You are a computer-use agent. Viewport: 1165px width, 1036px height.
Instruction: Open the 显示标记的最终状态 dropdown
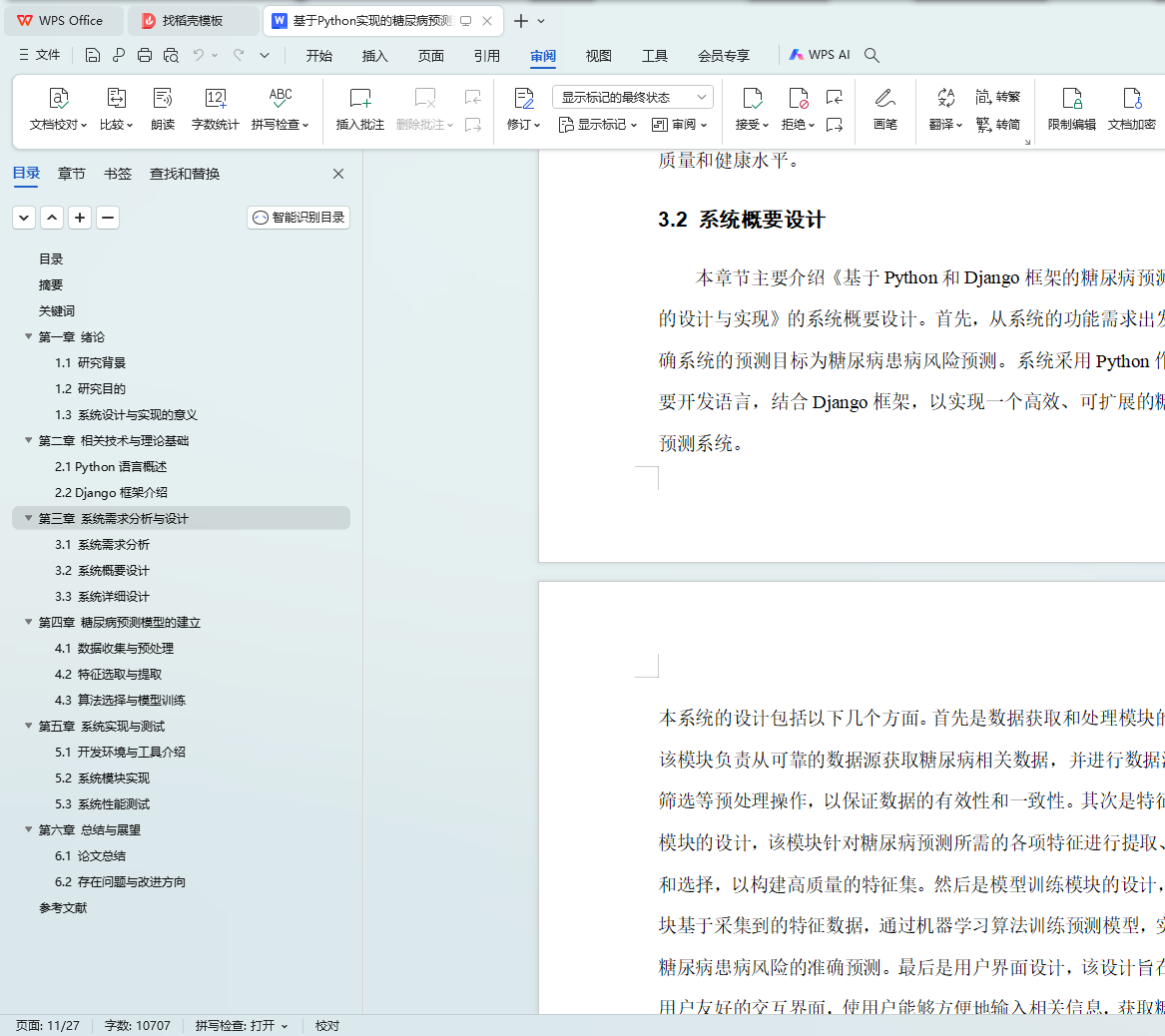(x=632, y=97)
